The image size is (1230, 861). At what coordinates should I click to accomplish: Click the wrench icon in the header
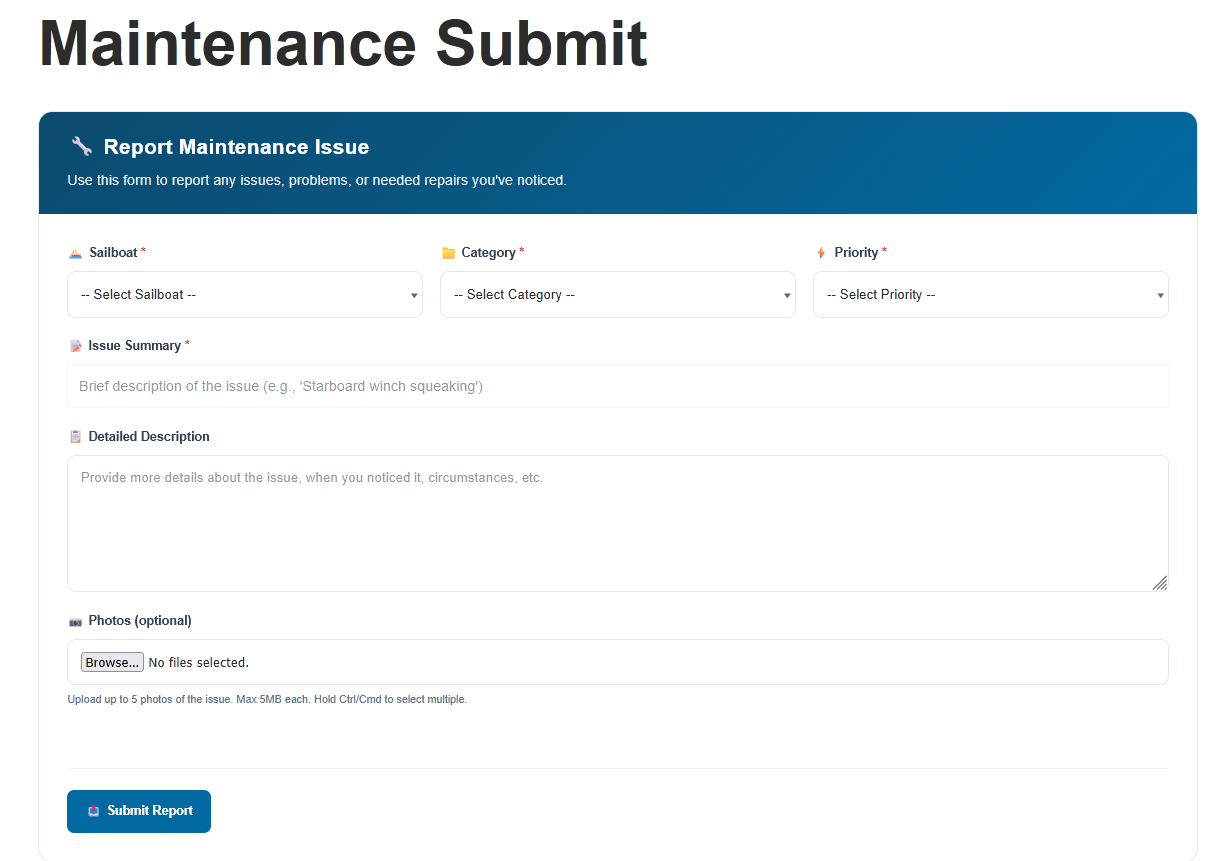coord(82,146)
